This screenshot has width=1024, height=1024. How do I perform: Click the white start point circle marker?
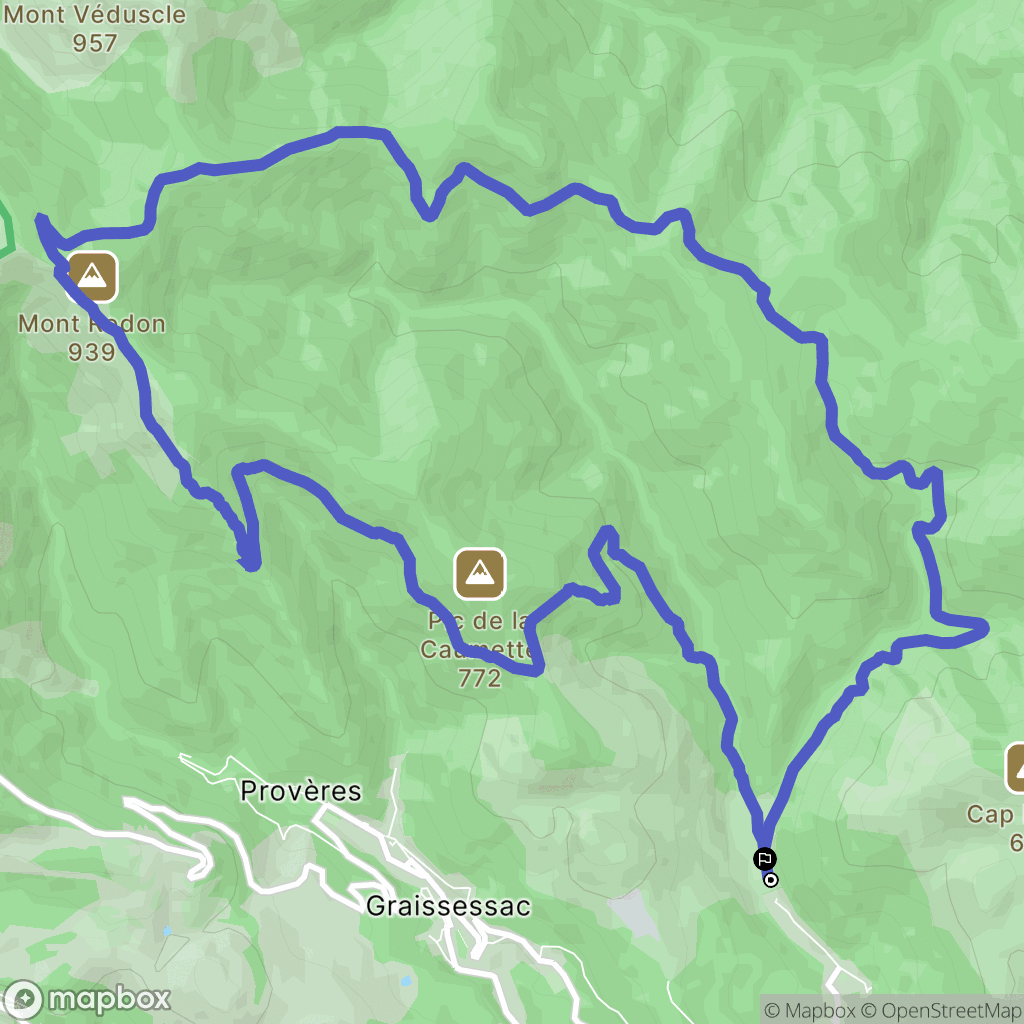pos(771,880)
